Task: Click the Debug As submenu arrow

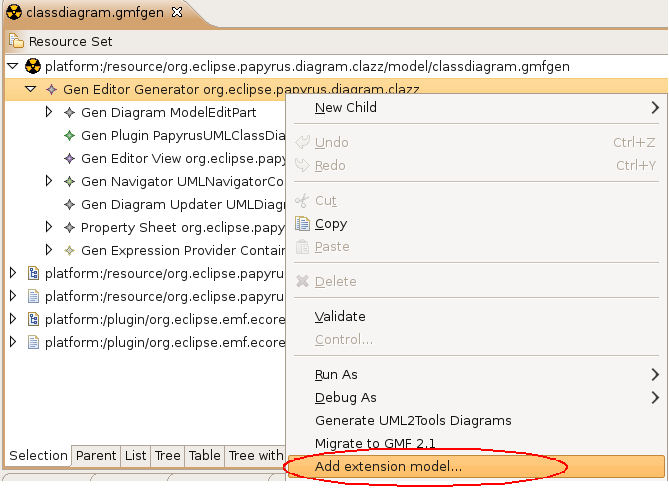Action: (655, 398)
